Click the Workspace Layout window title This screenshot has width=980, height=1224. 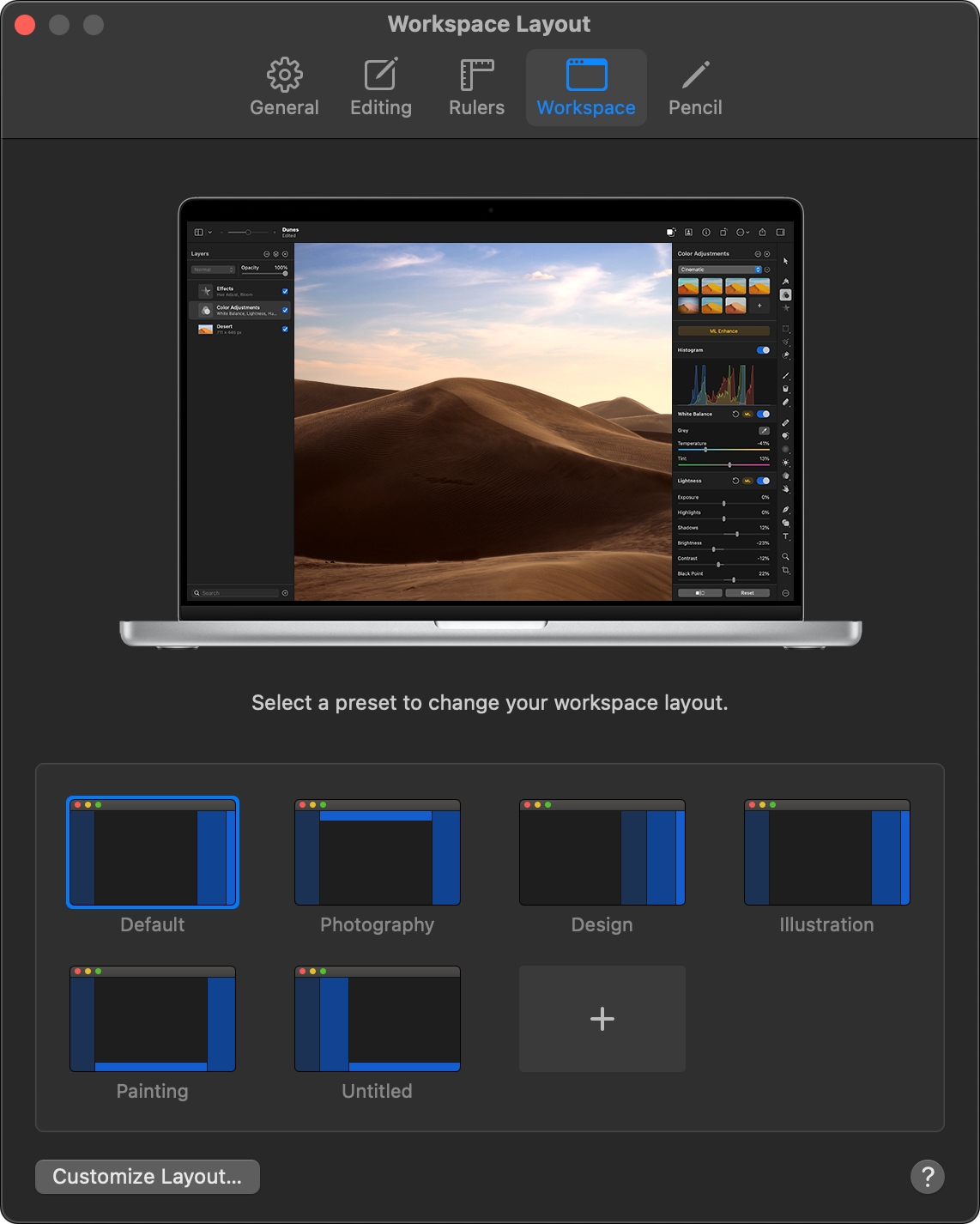(489, 24)
